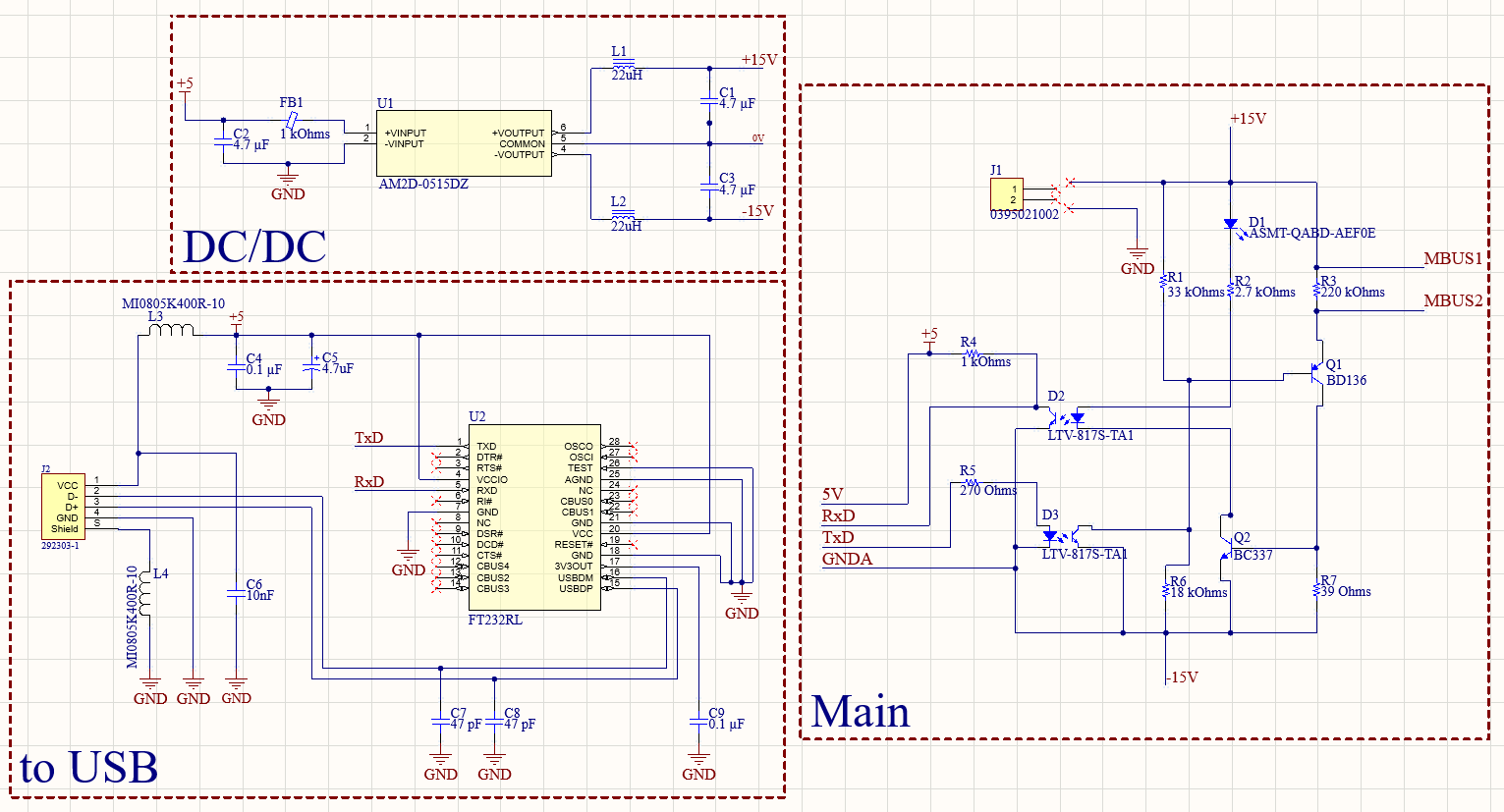The height and width of the screenshot is (812, 1504).
Task: Click the "MBUS1" net label
Action: click(x=1453, y=258)
